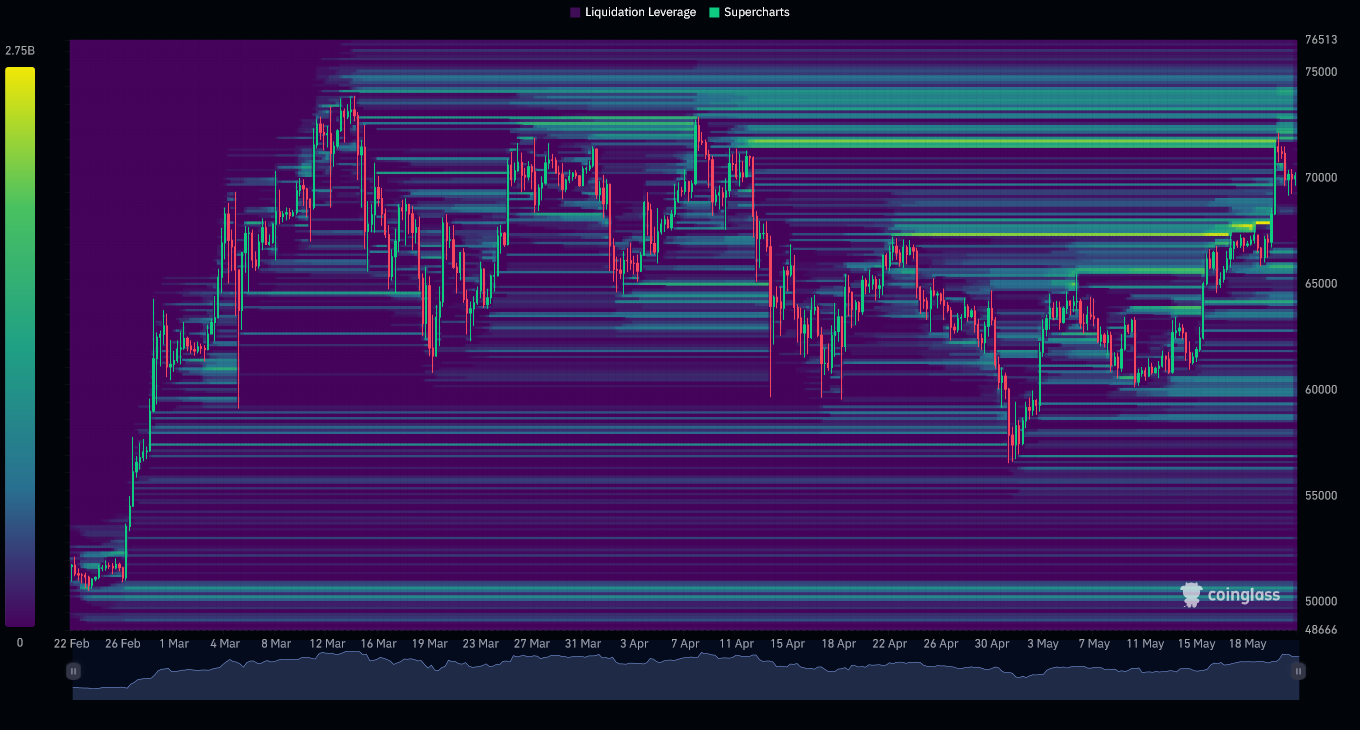
Task: Click the 22 Apr date label
Action: [x=890, y=644]
